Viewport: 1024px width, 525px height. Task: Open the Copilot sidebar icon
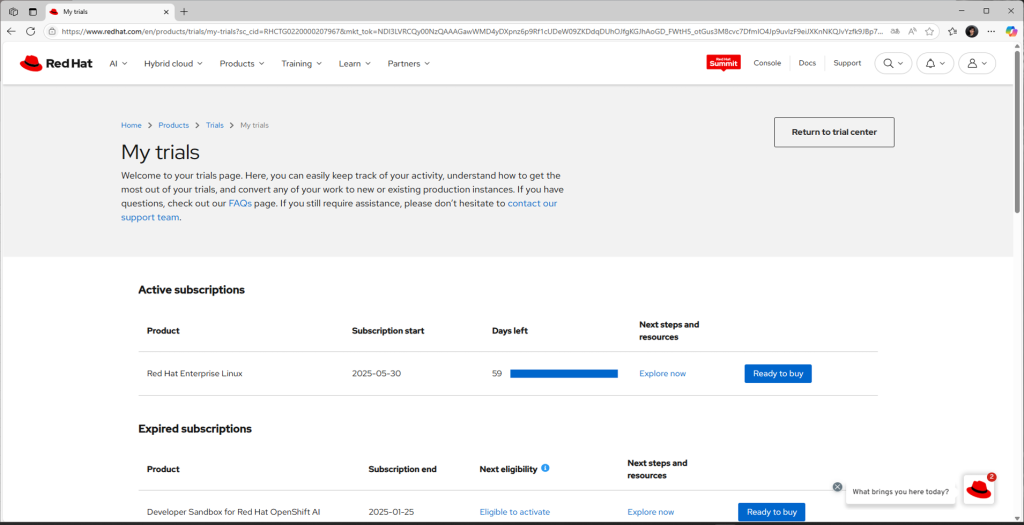click(1010, 31)
